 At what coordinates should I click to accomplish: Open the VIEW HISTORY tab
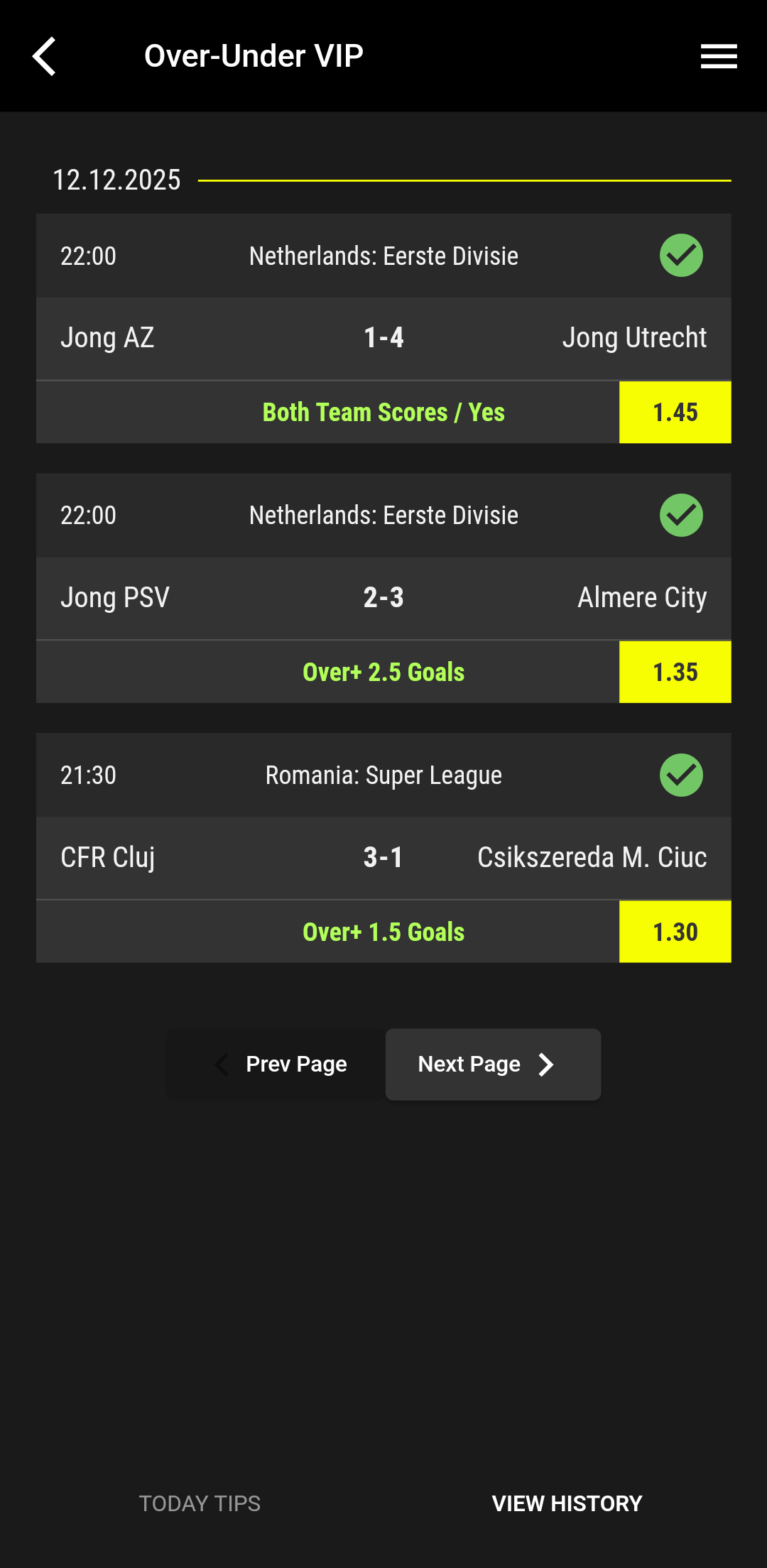pos(567,1503)
